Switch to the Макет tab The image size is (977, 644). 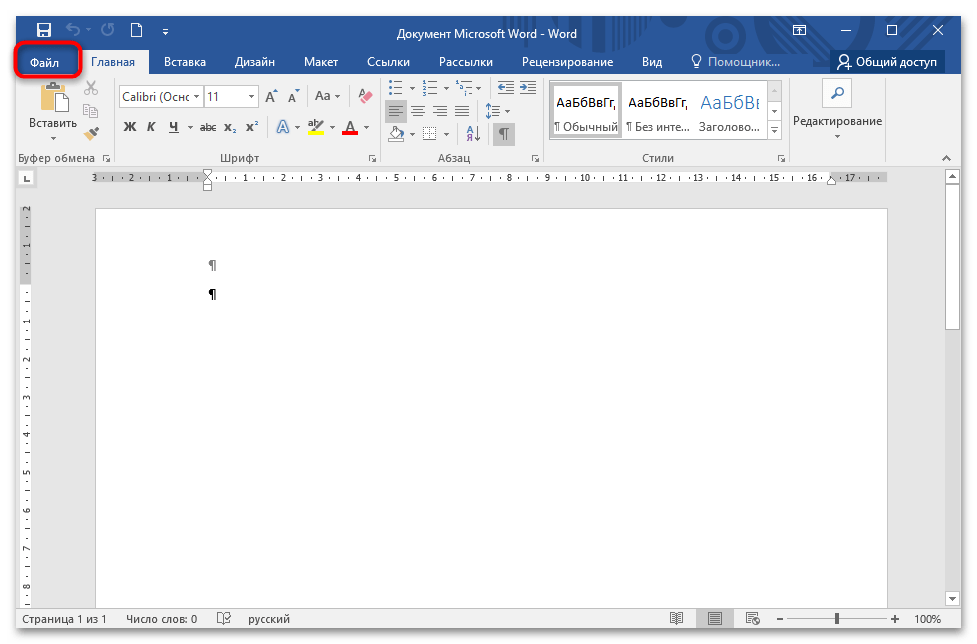(x=321, y=62)
